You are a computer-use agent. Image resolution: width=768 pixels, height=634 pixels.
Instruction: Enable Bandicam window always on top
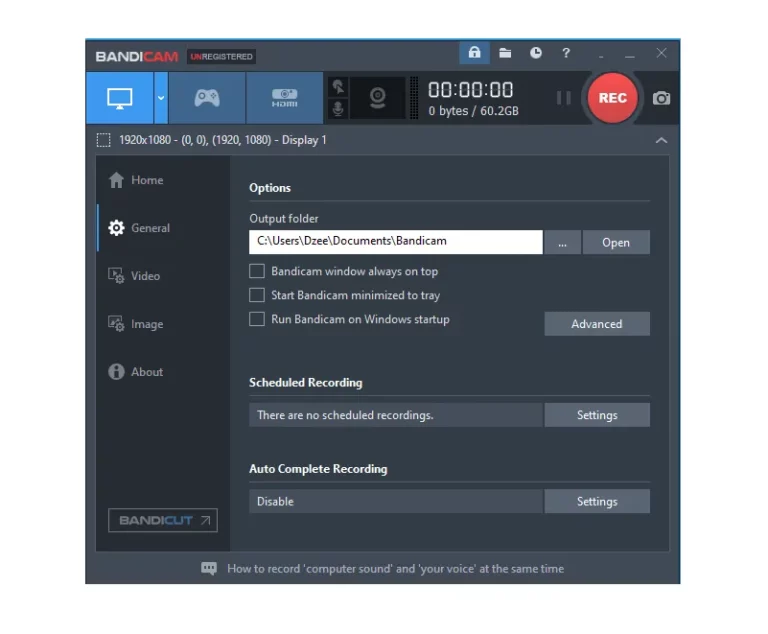coord(257,271)
